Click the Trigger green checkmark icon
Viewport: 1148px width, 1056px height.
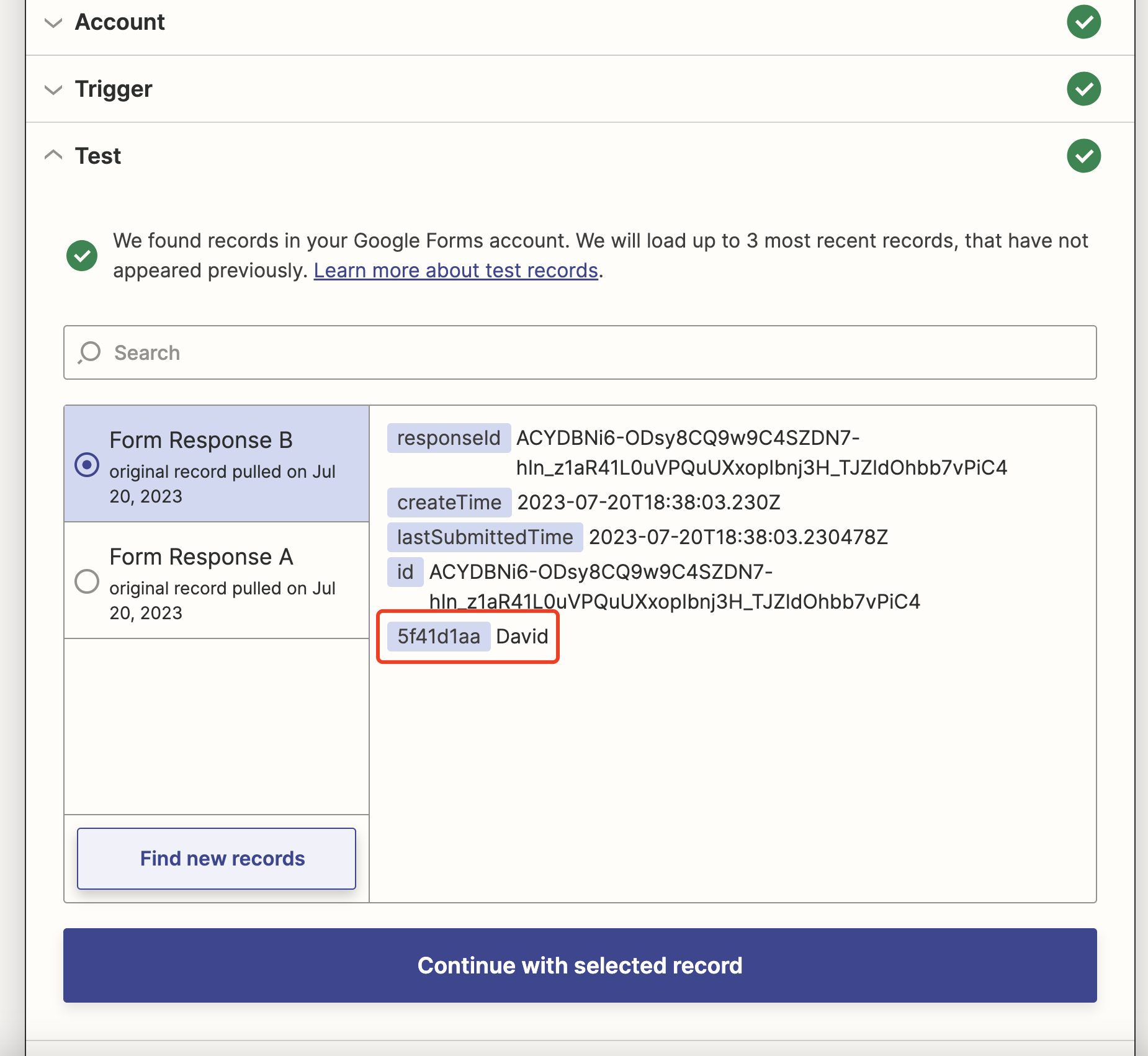[1083, 89]
